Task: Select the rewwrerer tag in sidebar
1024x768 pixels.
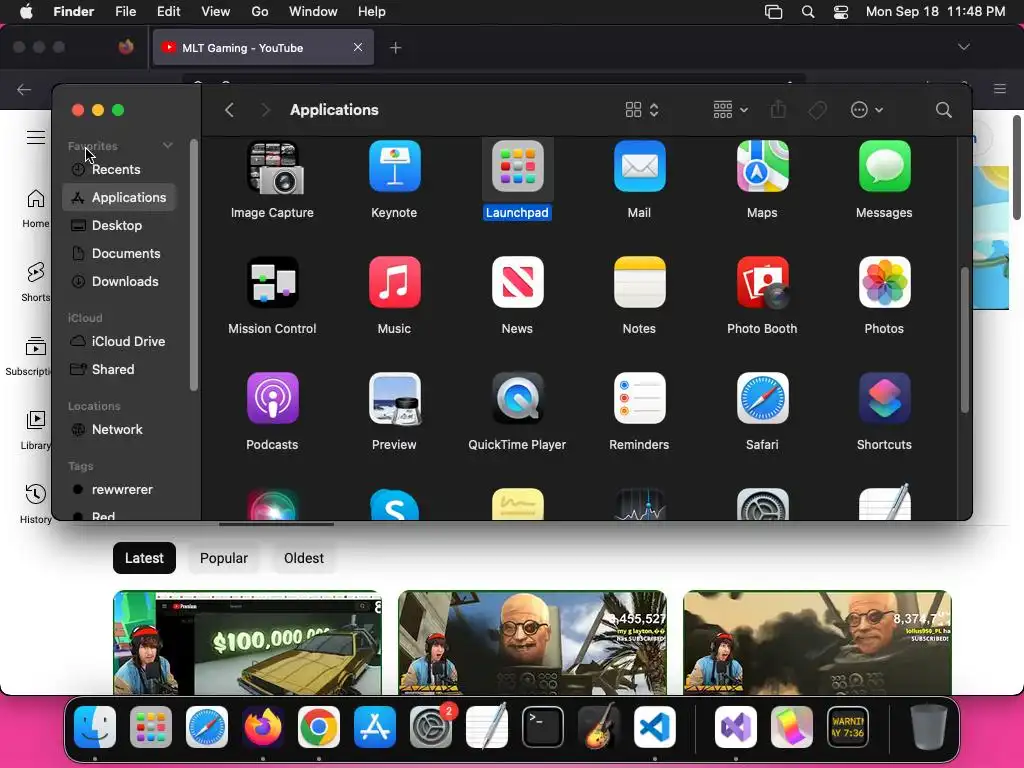Action: tap(119, 490)
